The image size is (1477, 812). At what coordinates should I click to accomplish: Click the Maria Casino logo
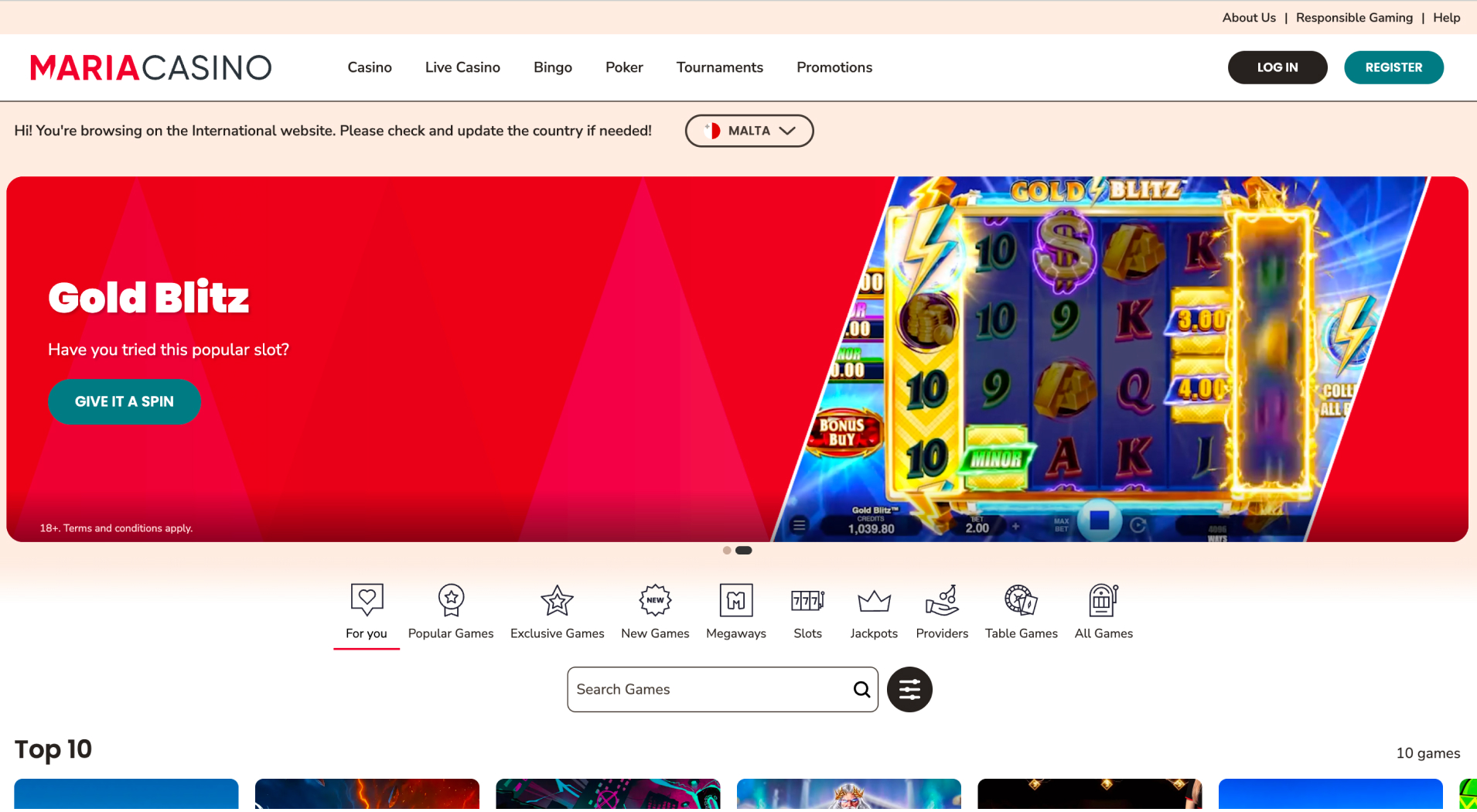coord(151,67)
